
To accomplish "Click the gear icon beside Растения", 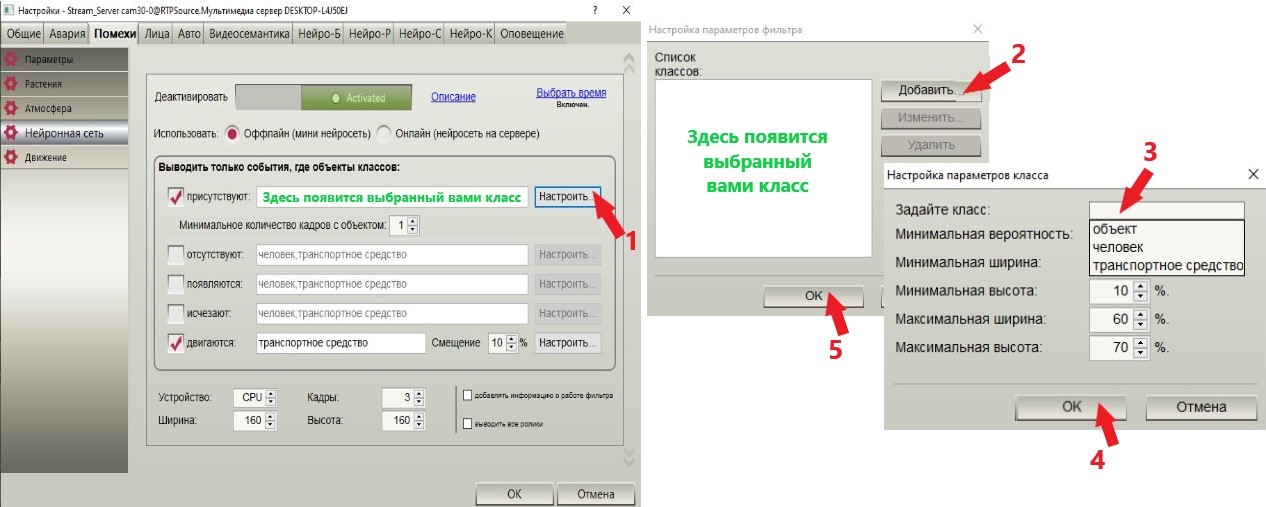I will tap(12, 84).
